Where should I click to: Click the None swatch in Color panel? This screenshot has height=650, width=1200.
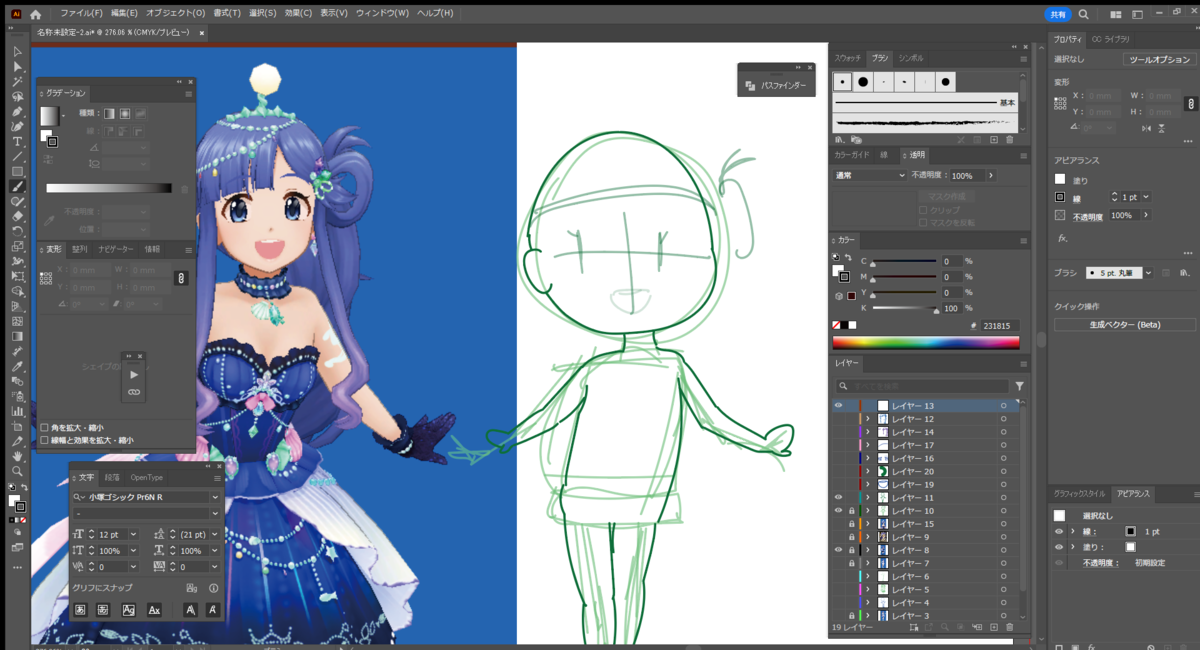(838, 325)
